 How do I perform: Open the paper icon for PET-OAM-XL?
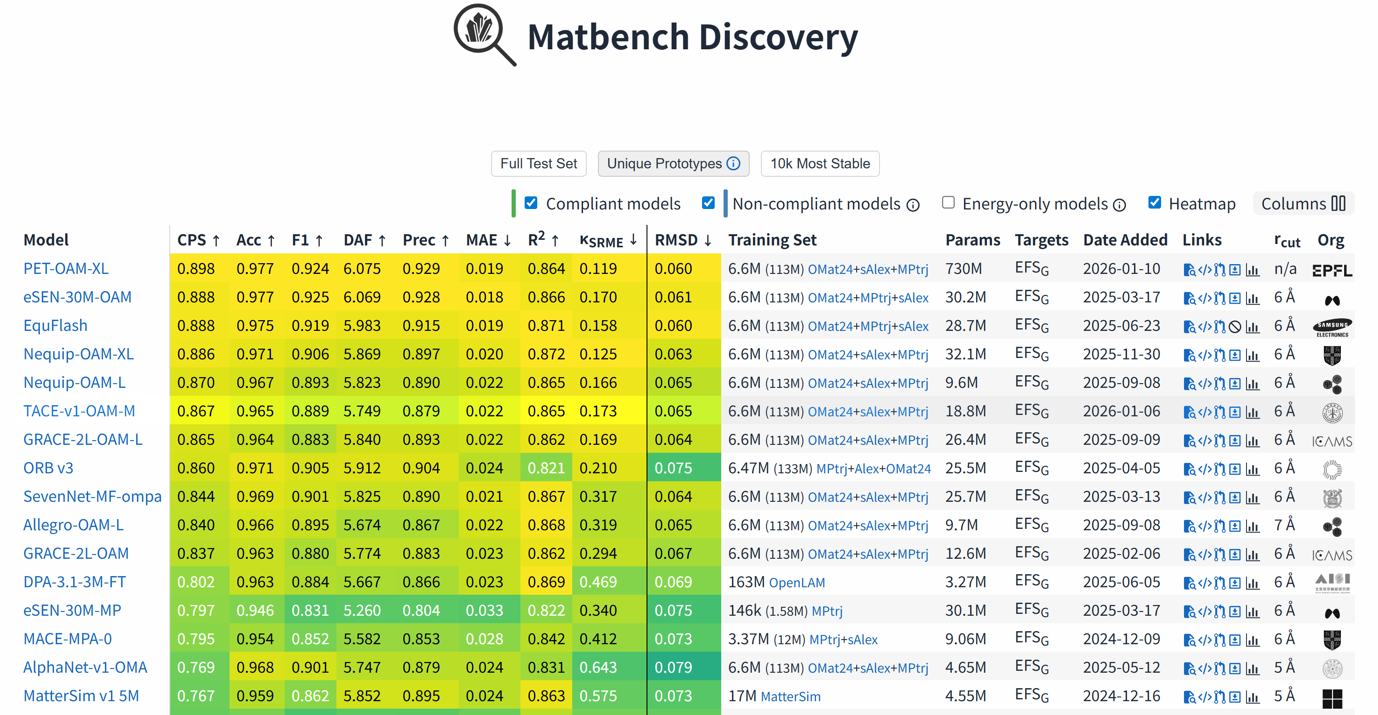pyautogui.click(x=1189, y=270)
